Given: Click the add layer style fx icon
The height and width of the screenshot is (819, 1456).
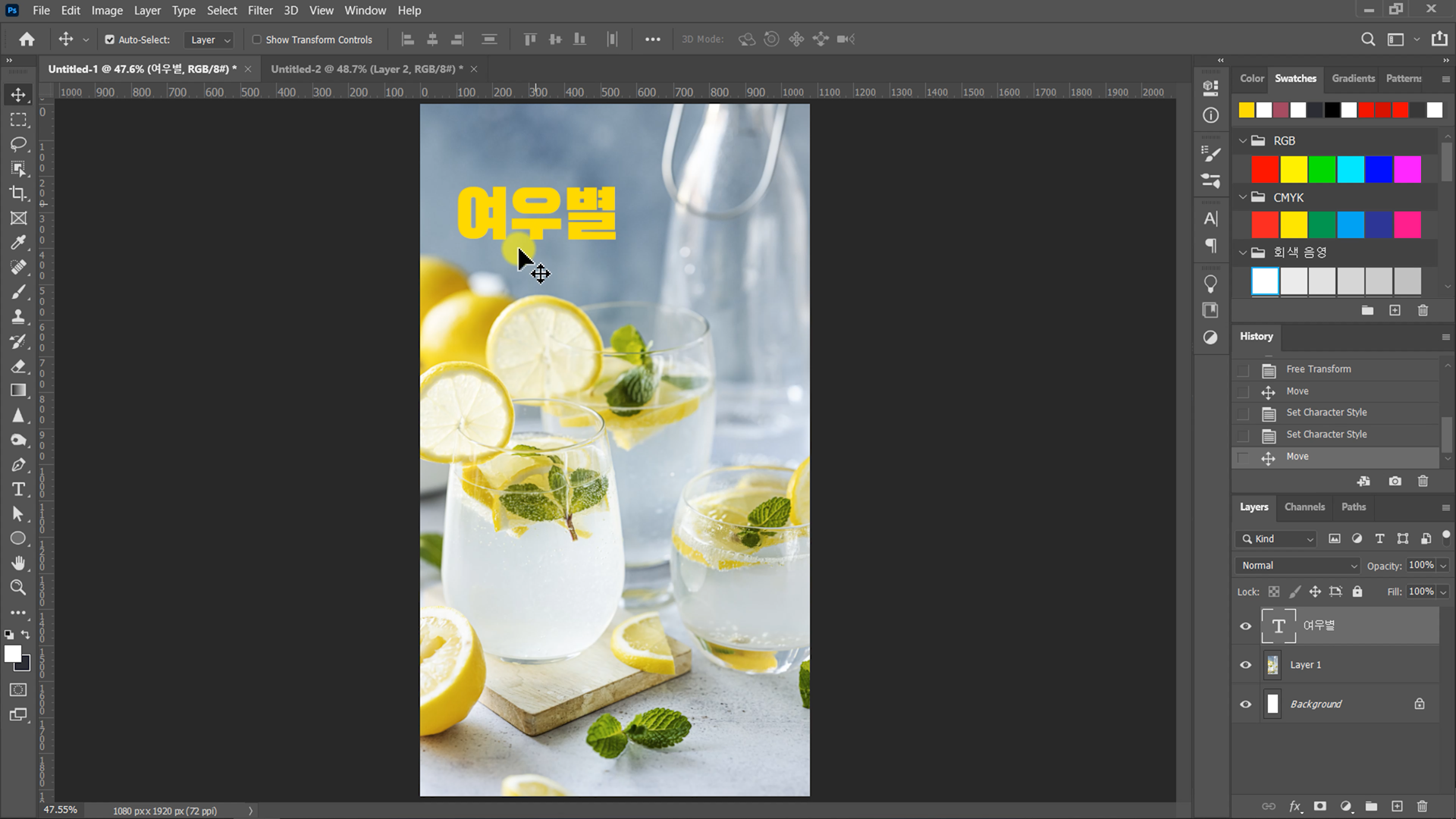Looking at the screenshot, I should point(1294,806).
